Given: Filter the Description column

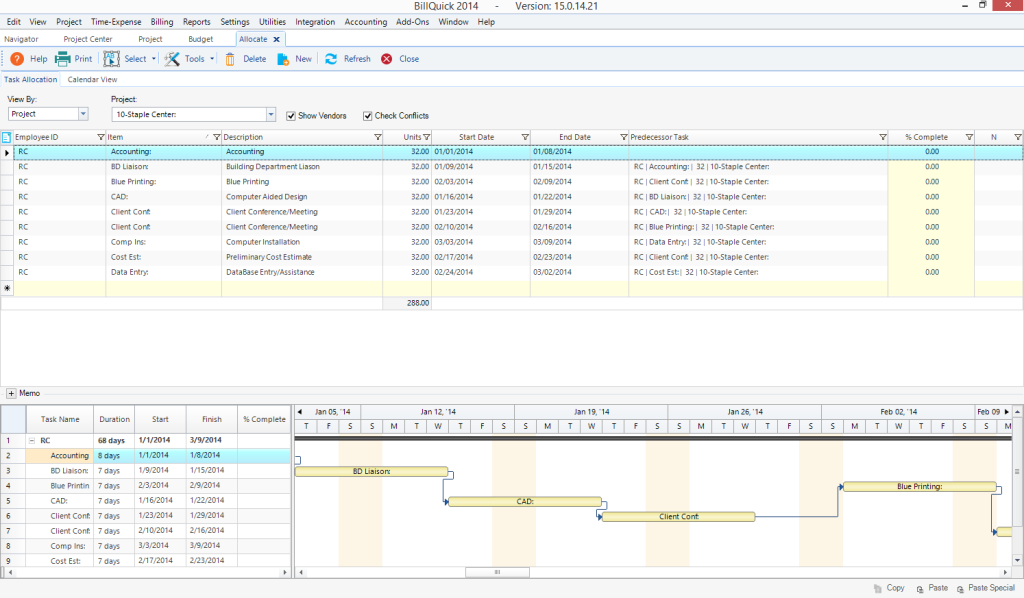Looking at the screenshot, I should (x=377, y=137).
